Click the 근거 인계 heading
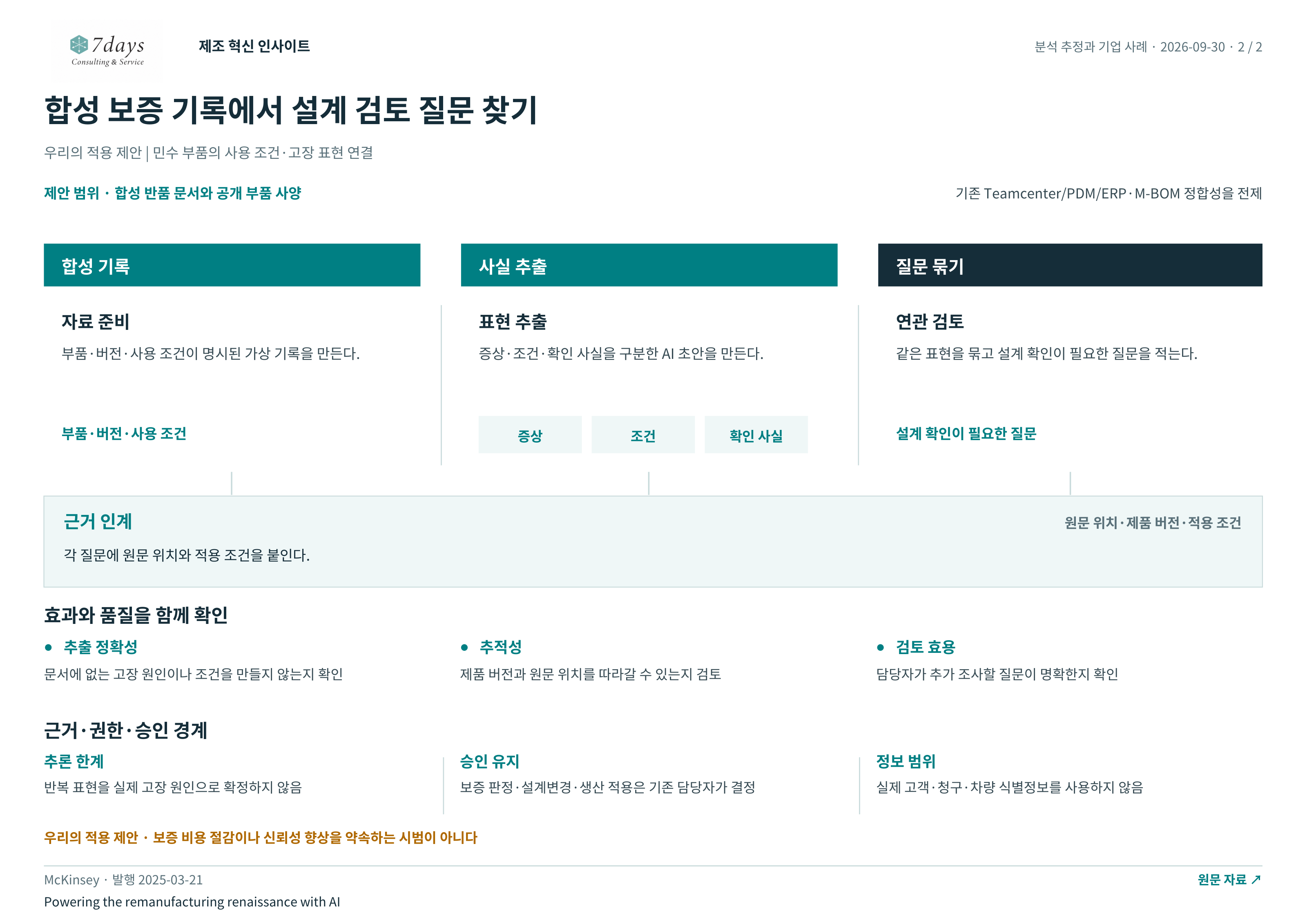1307x924 pixels. coord(98,521)
